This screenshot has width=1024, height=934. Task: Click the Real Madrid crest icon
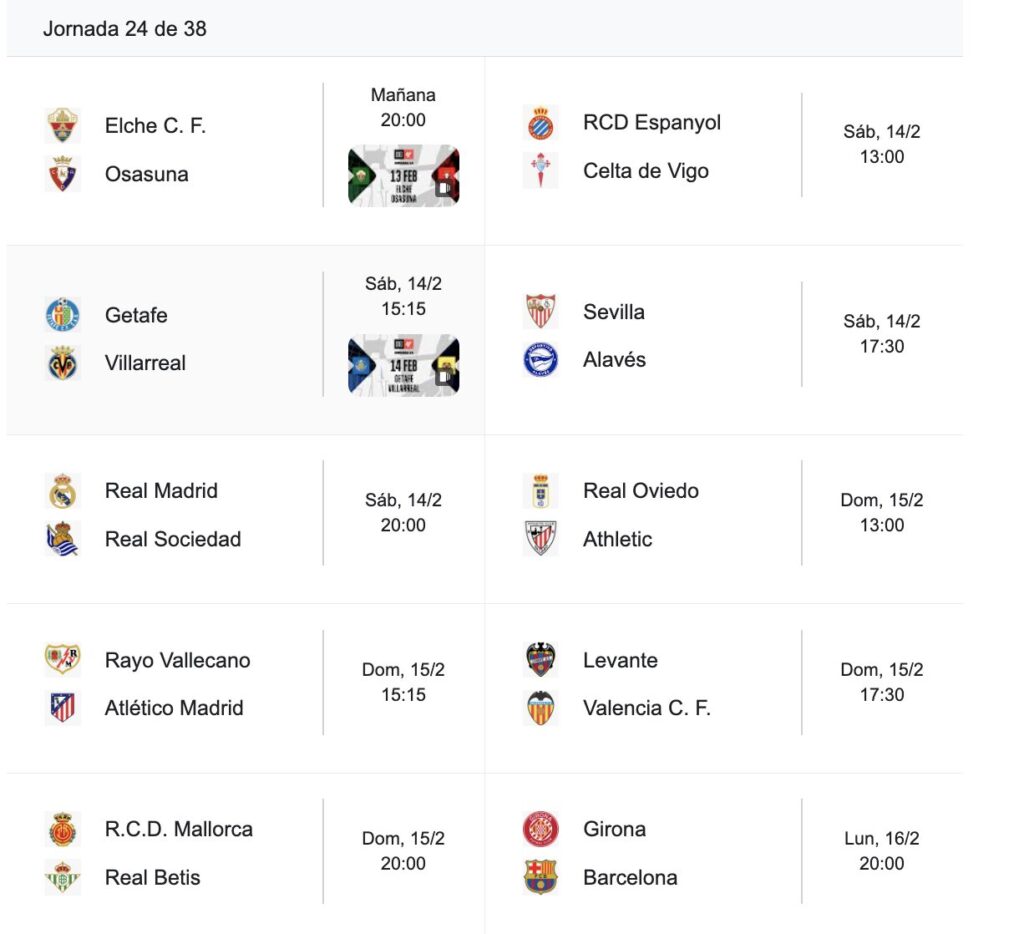(x=63, y=491)
